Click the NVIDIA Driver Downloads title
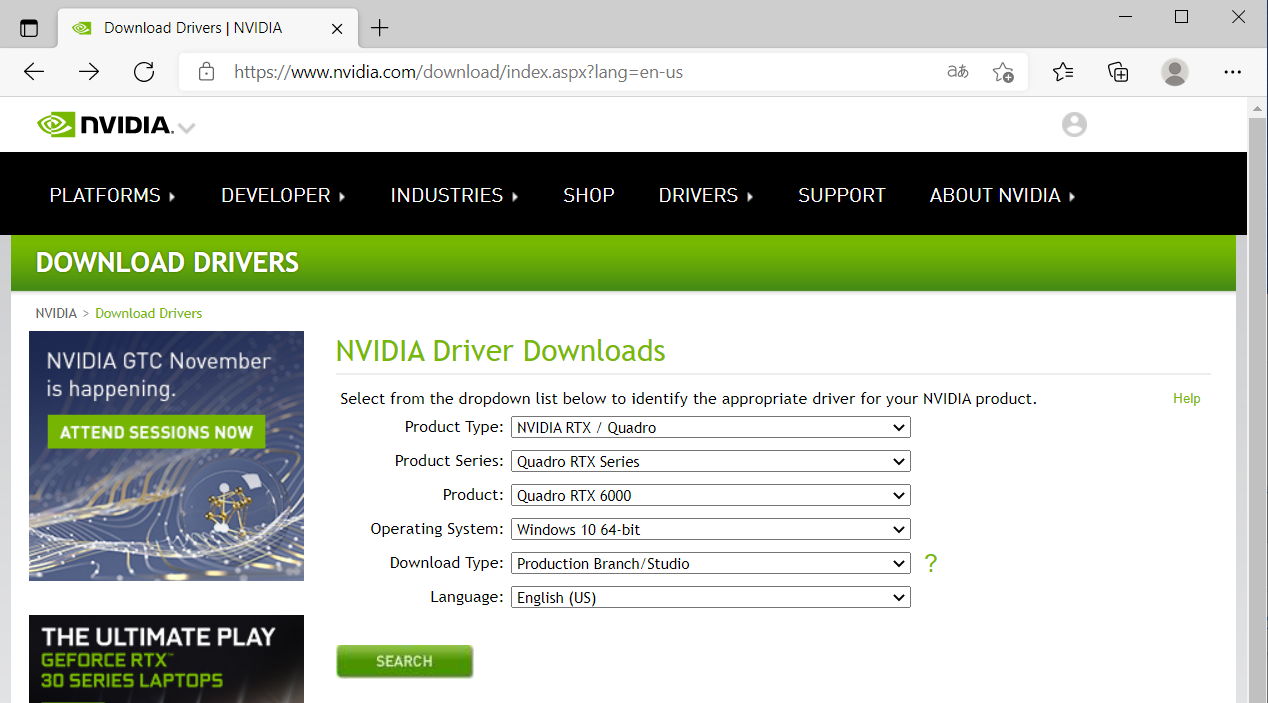 500,351
